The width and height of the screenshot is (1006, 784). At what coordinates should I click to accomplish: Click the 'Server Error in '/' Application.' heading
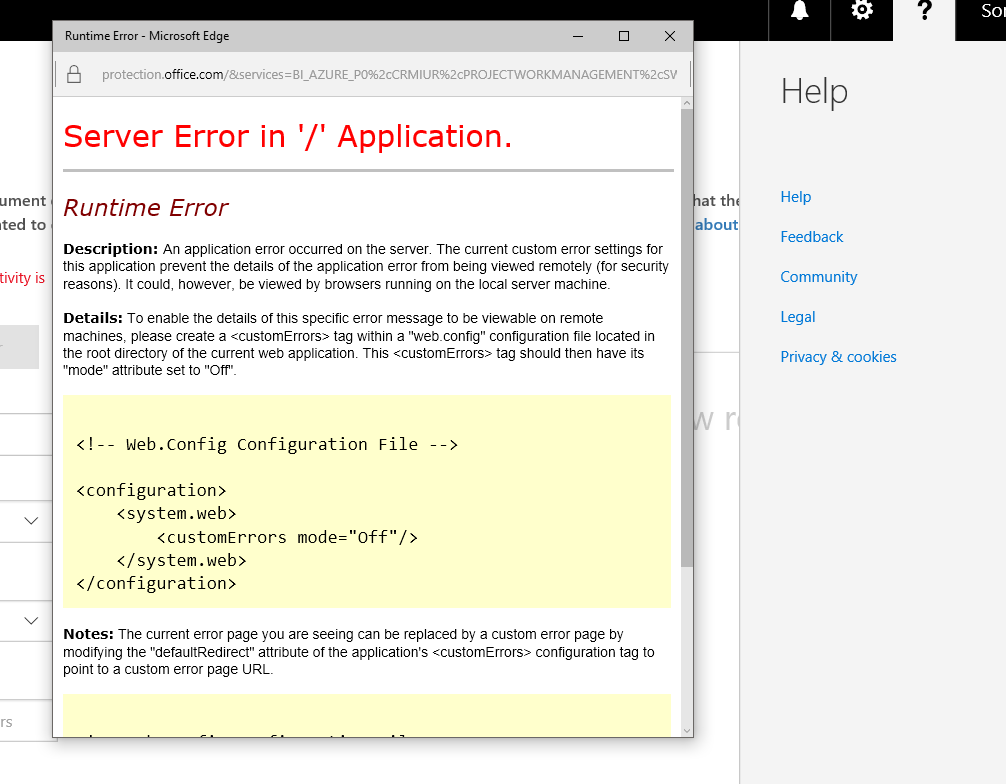pyautogui.click(x=287, y=137)
